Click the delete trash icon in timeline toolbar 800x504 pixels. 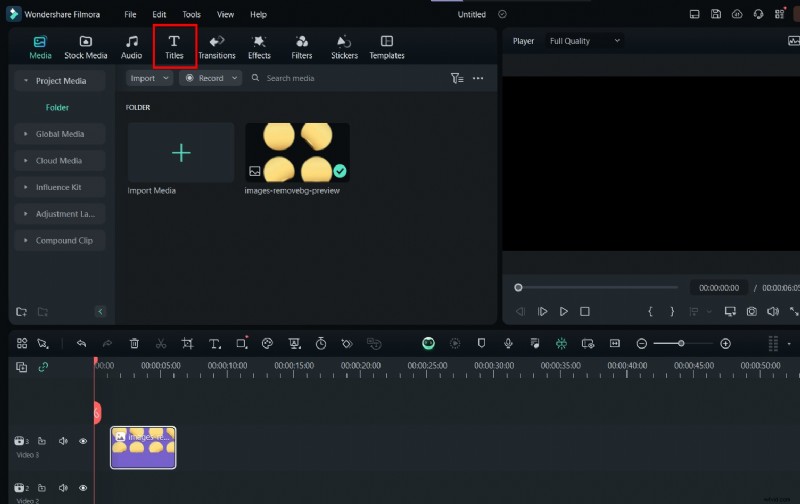point(134,343)
